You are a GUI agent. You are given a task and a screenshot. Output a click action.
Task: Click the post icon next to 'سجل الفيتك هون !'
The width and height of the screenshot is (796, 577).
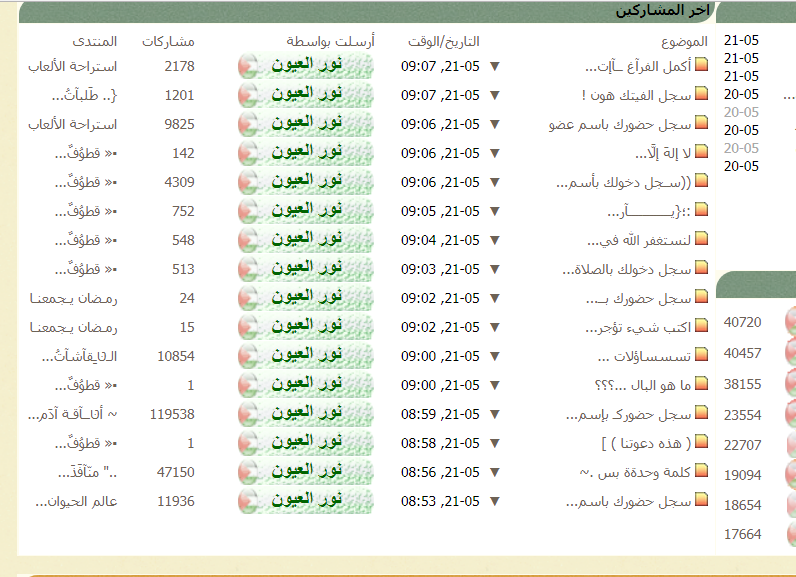pyautogui.click(x=701, y=96)
